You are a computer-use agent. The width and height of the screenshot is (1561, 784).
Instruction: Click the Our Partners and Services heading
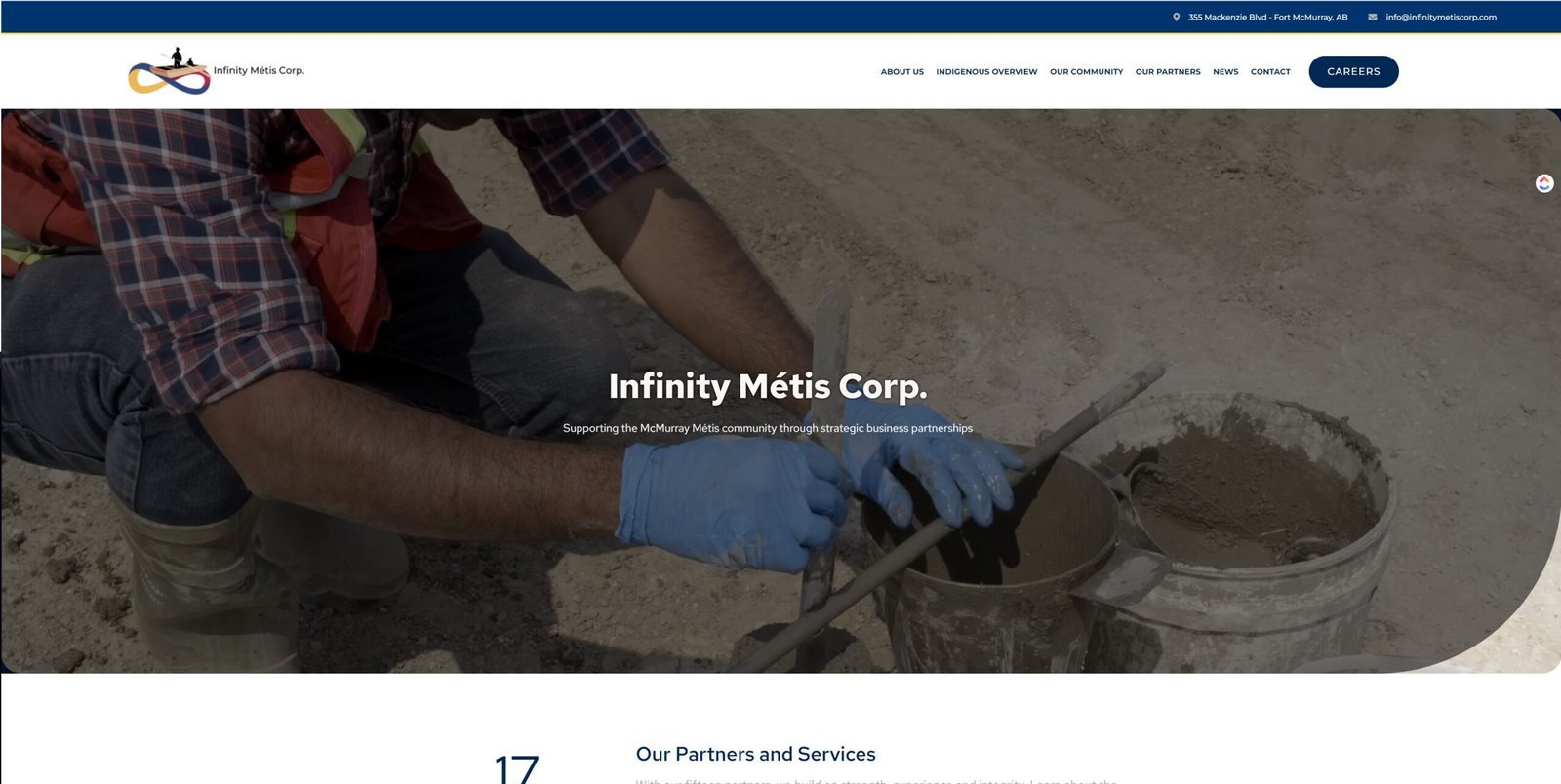point(755,754)
